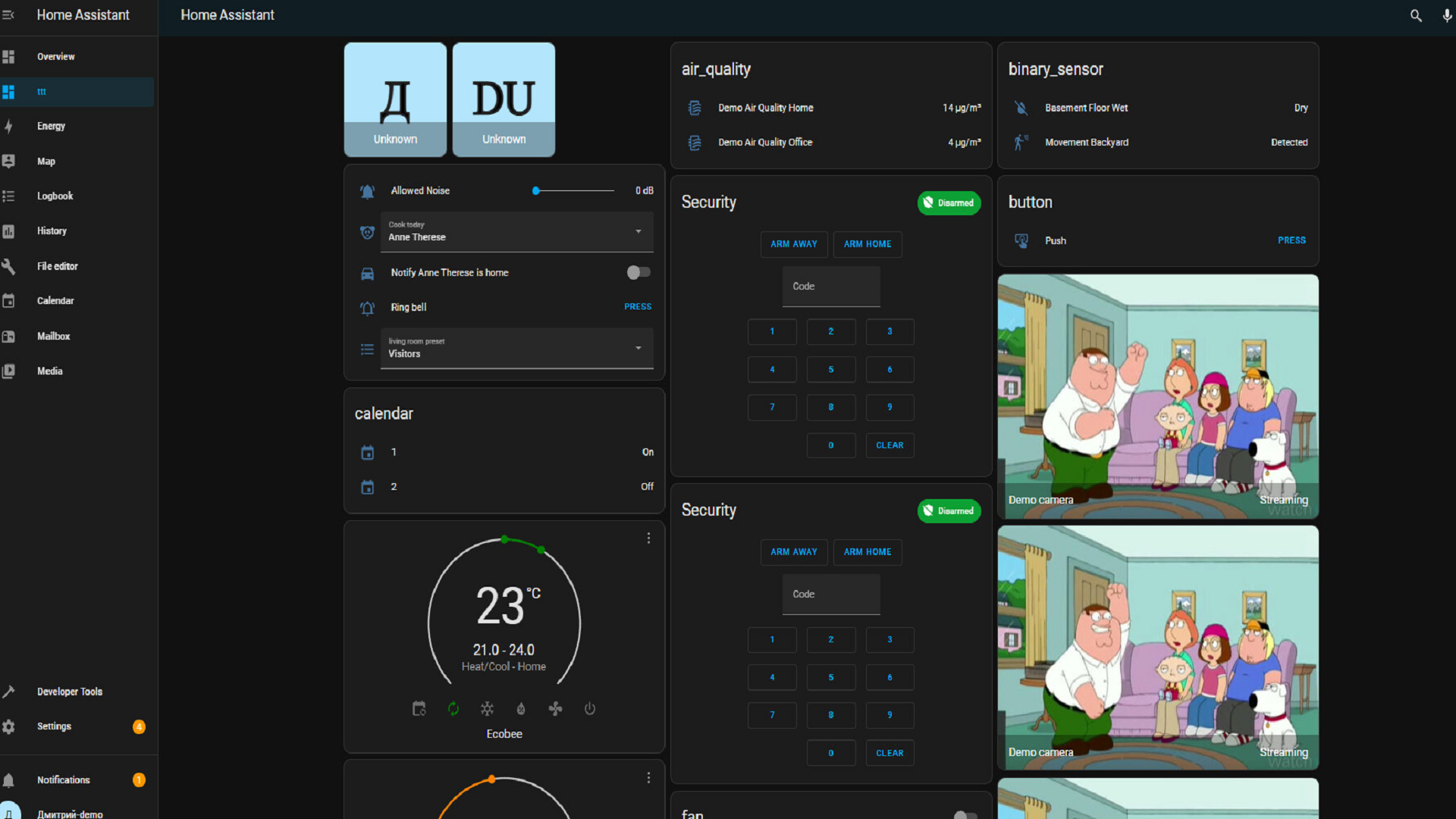Click the first Security Code input field
The width and height of the screenshot is (1456, 819).
831,287
